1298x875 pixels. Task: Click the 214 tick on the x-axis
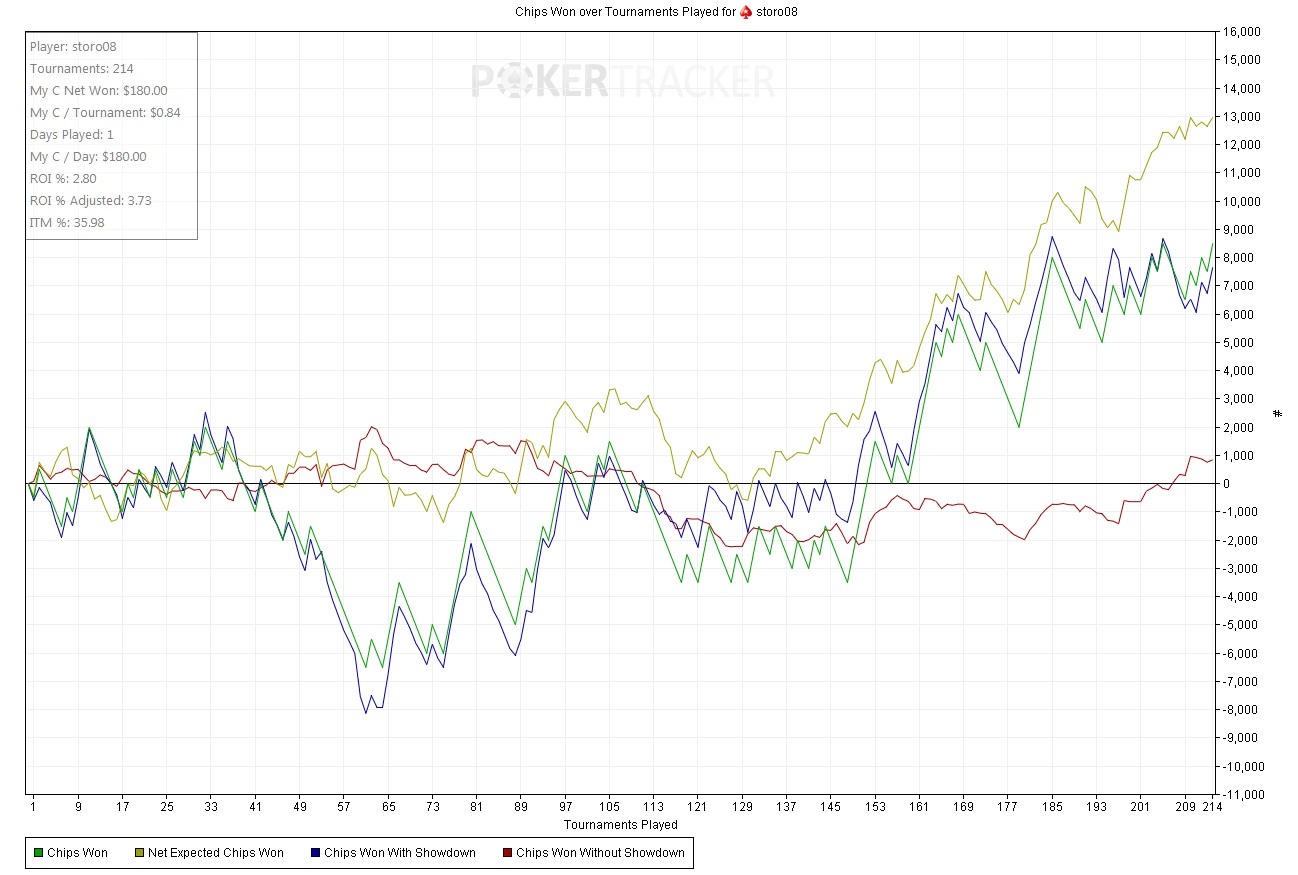[1213, 806]
